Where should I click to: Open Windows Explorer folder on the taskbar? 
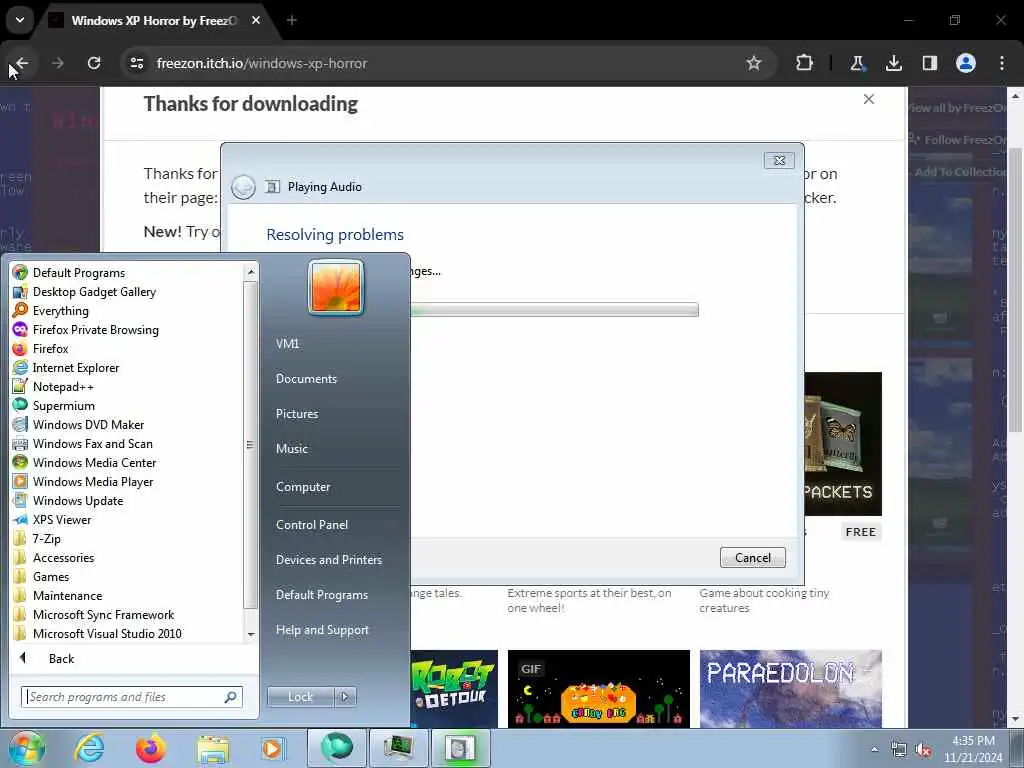(213, 748)
